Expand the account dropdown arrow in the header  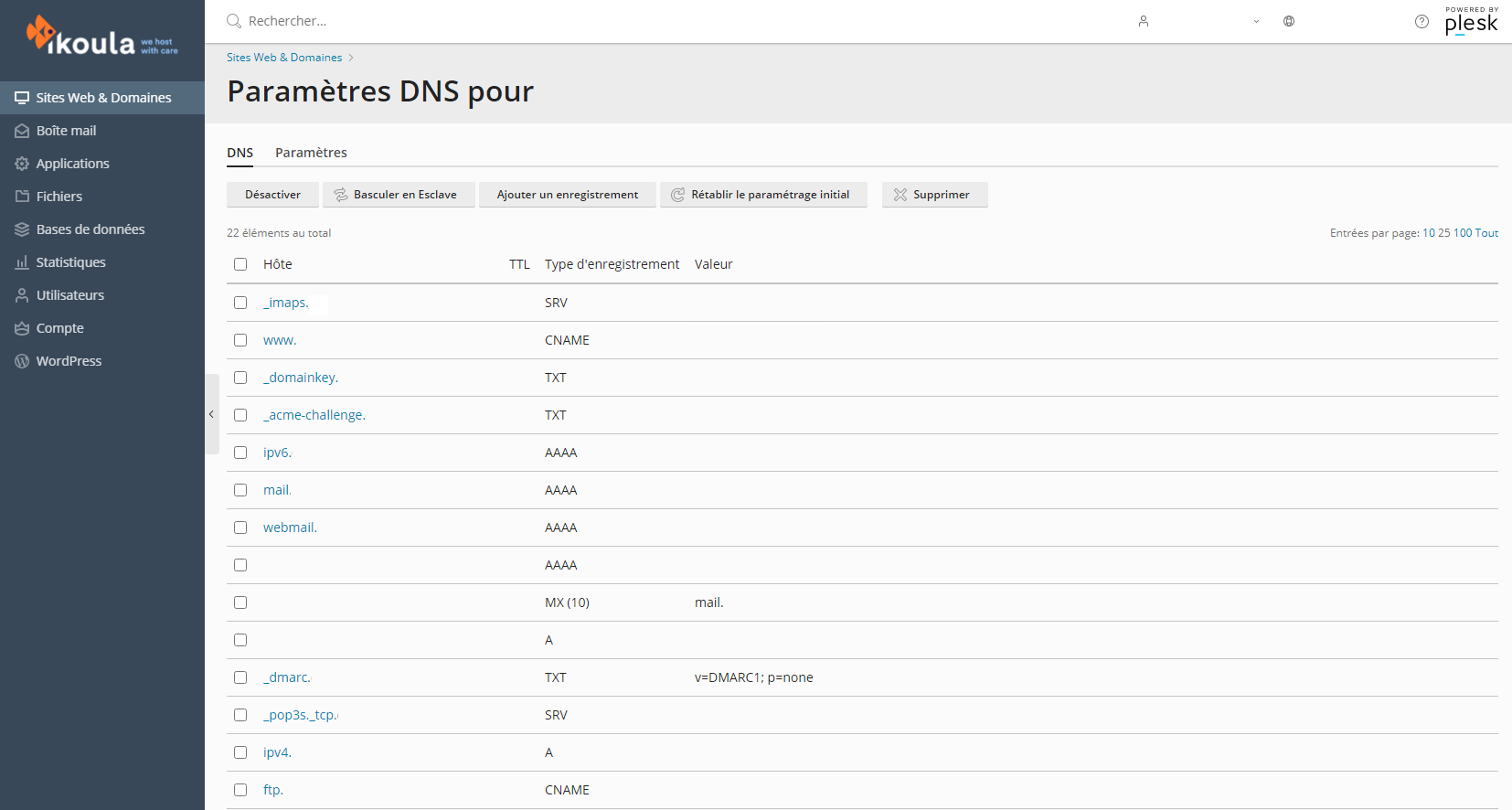click(1256, 21)
